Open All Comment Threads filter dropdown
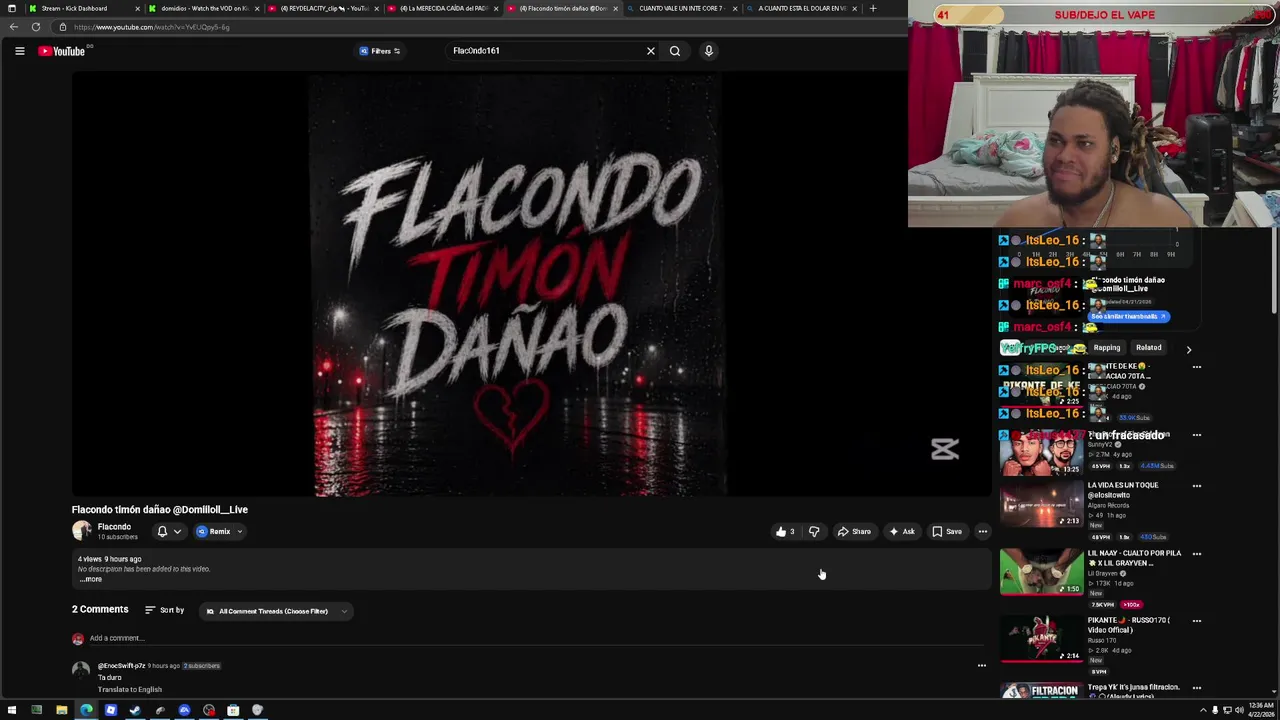 (277, 611)
